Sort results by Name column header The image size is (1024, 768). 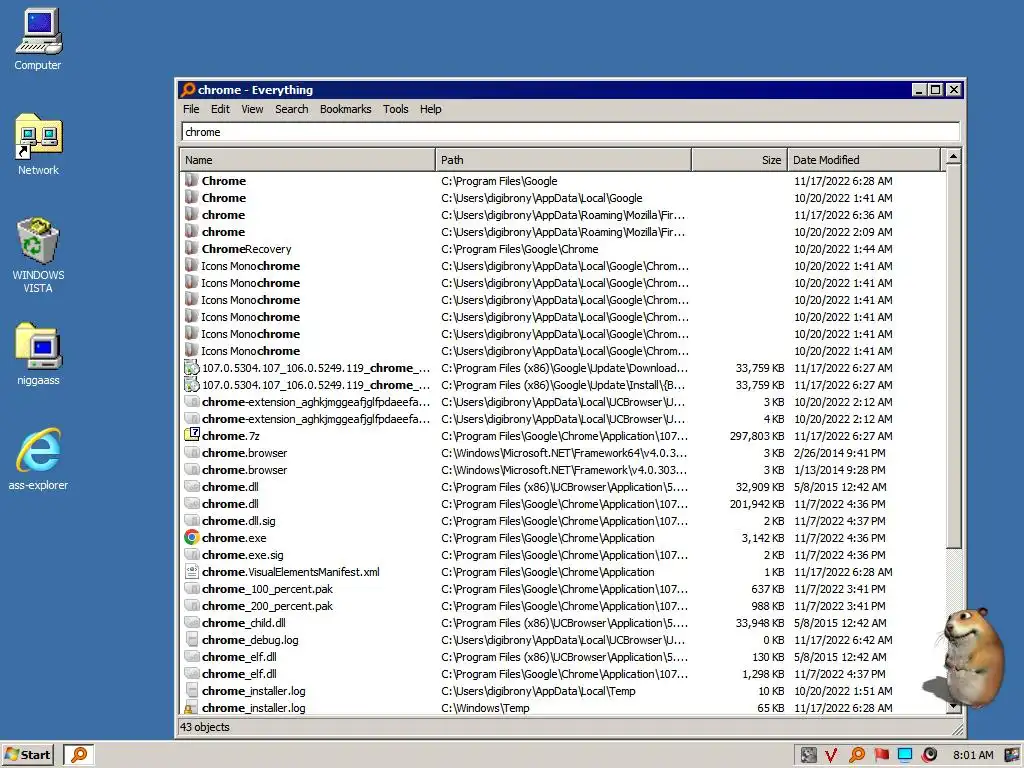pos(308,160)
